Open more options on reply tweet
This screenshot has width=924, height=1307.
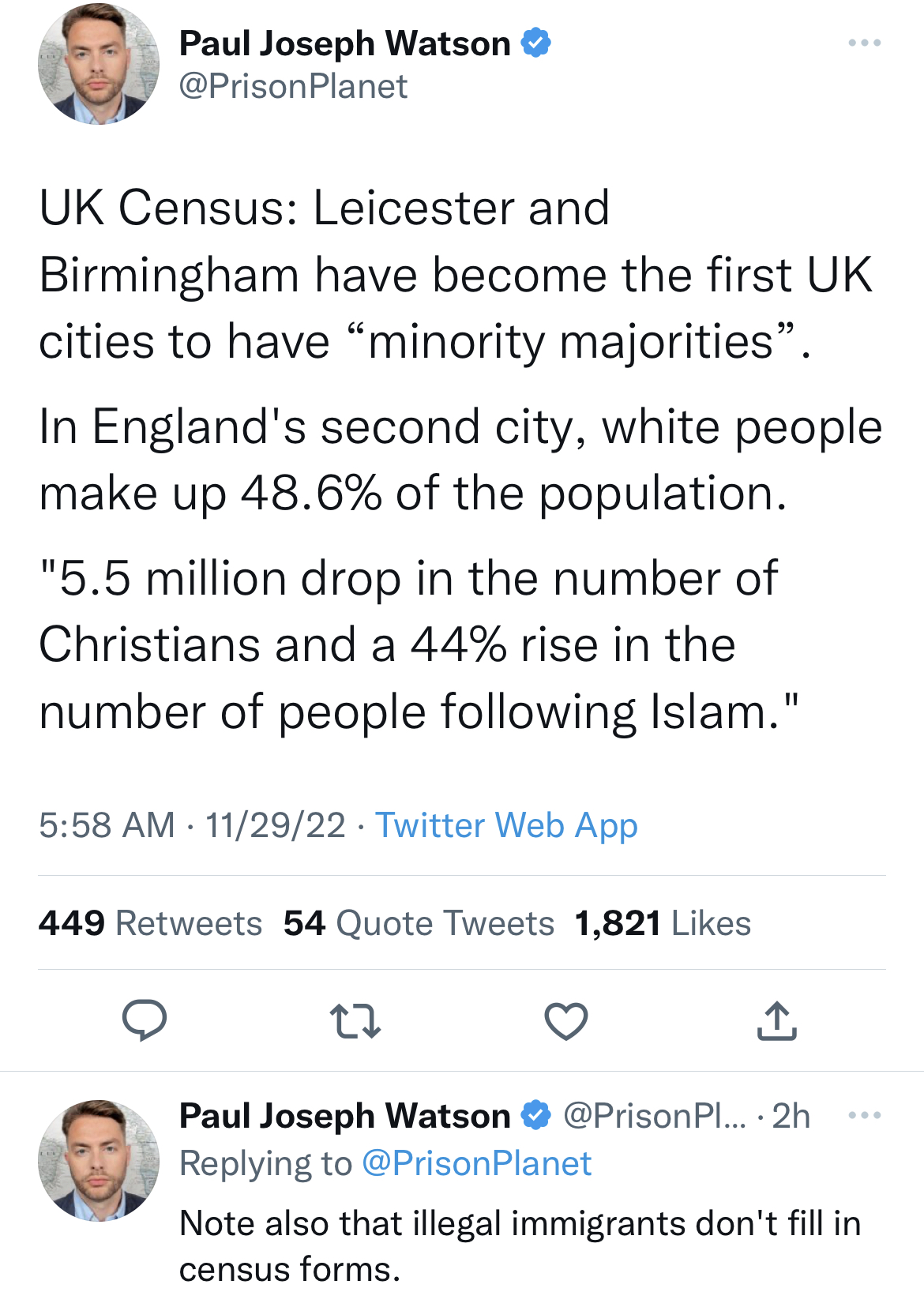(865, 1115)
